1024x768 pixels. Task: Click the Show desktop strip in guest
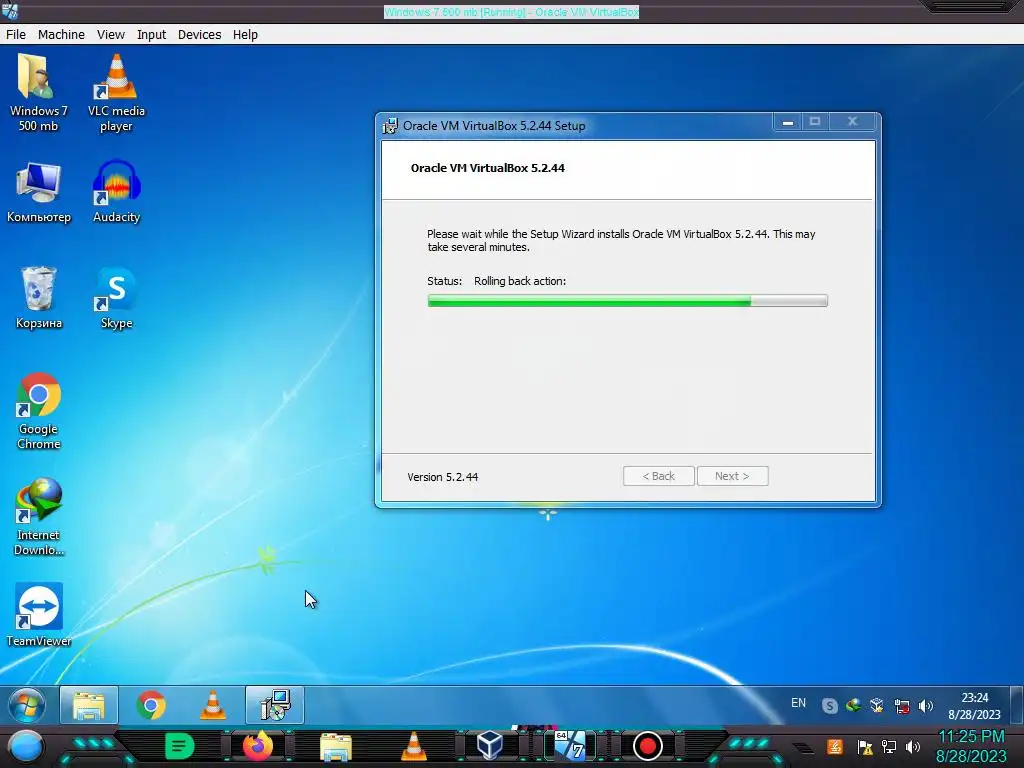(x=1016, y=705)
